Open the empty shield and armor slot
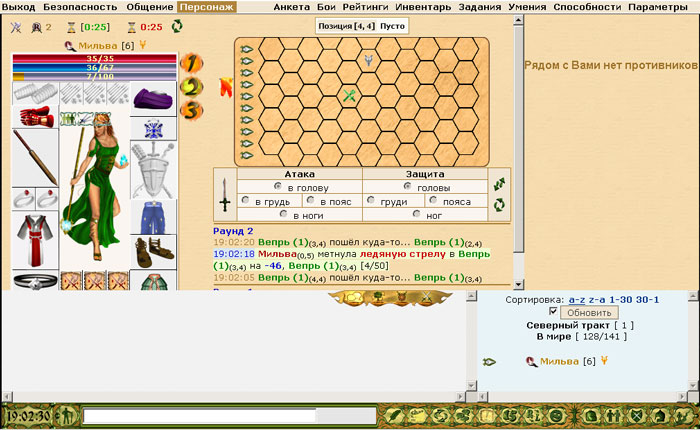Screen dimensions: 700x430 coord(153,170)
